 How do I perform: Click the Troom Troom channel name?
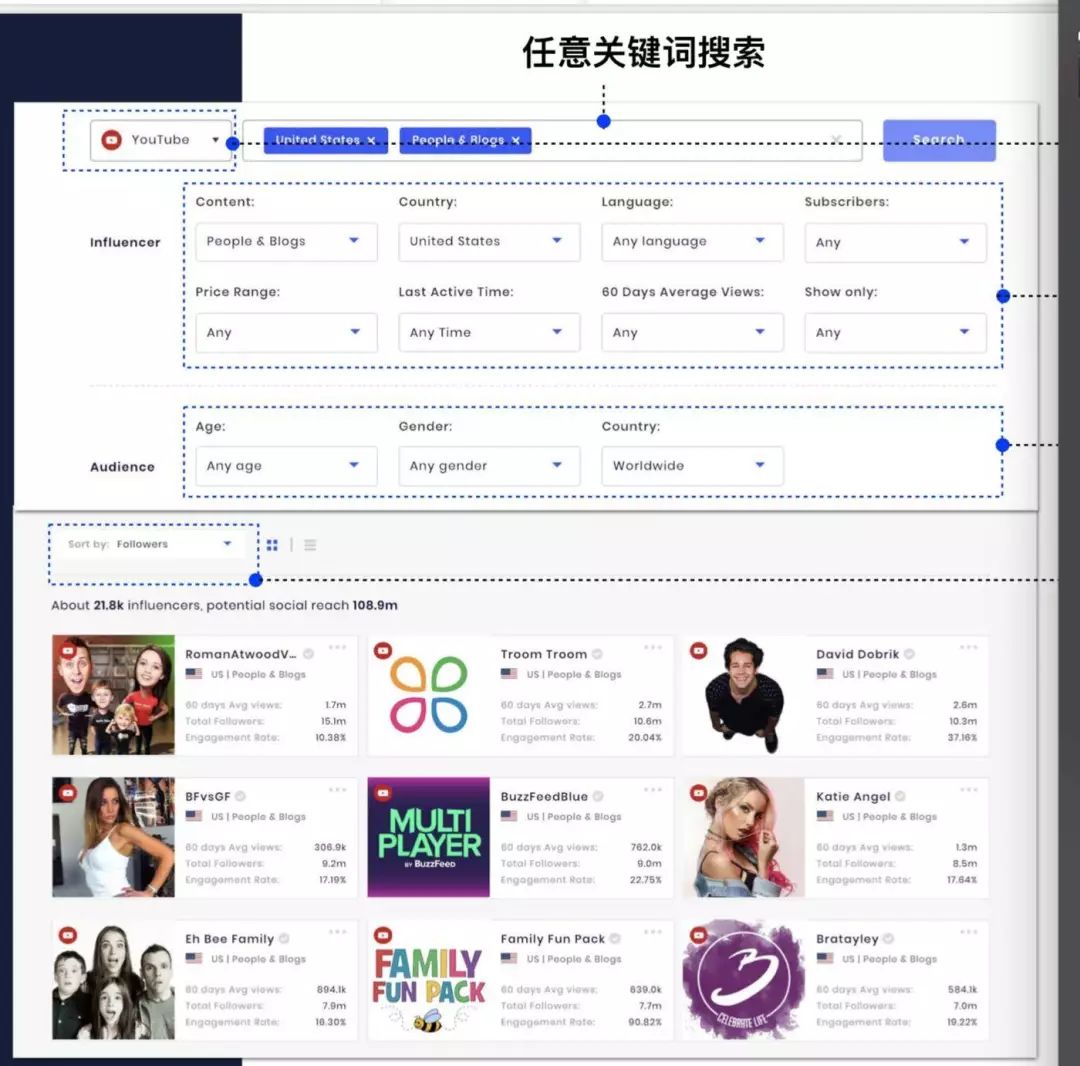click(543, 654)
